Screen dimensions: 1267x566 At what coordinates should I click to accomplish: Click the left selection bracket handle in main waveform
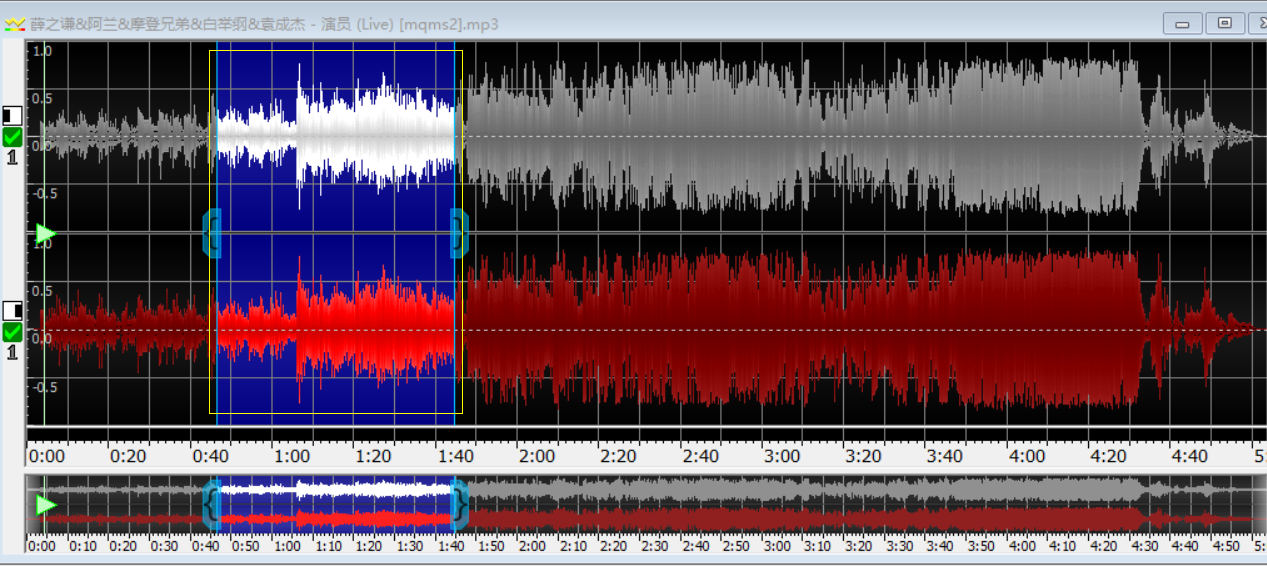pos(211,233)
